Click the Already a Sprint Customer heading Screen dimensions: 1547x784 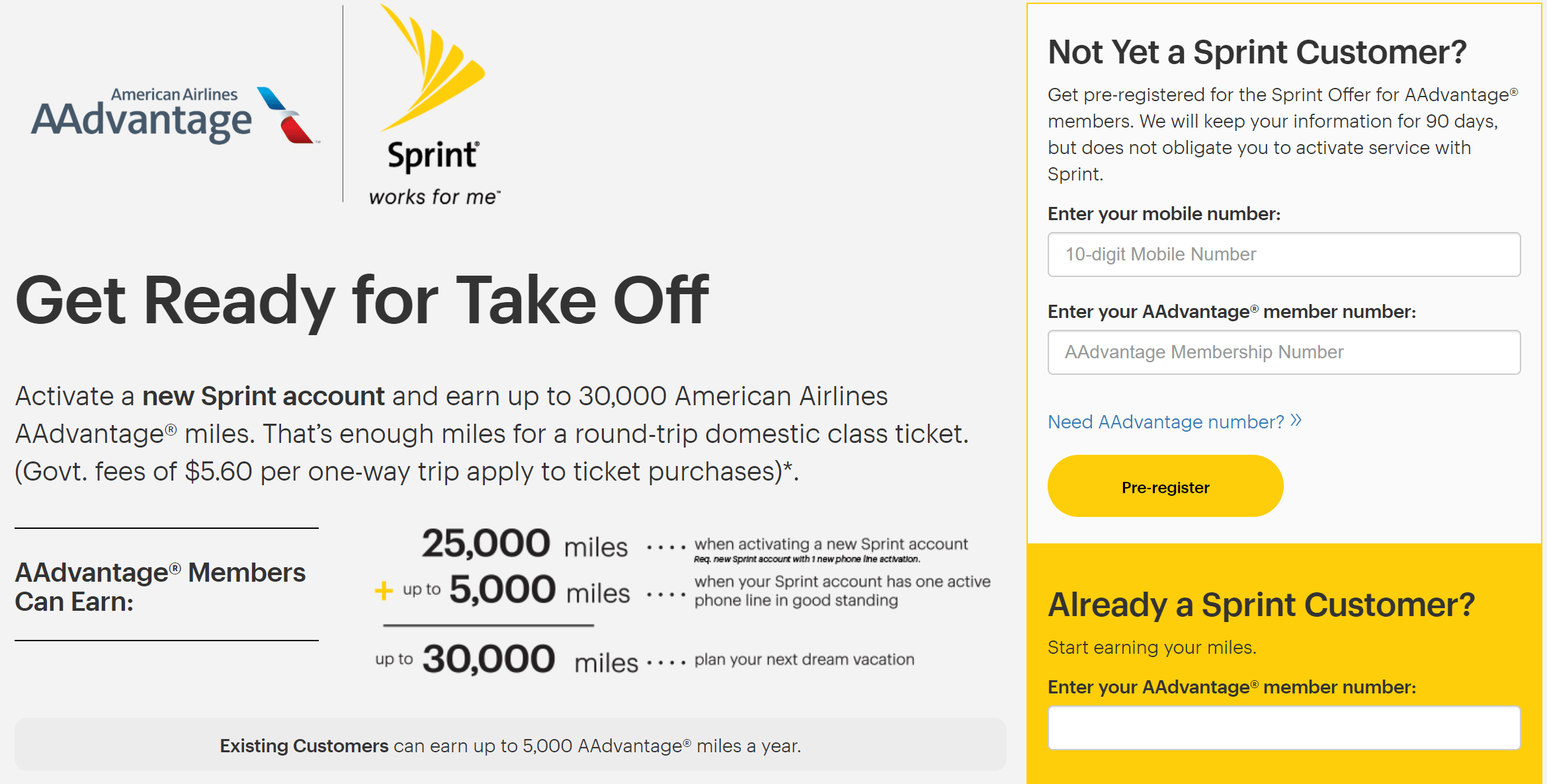[x=1261, y=605]
